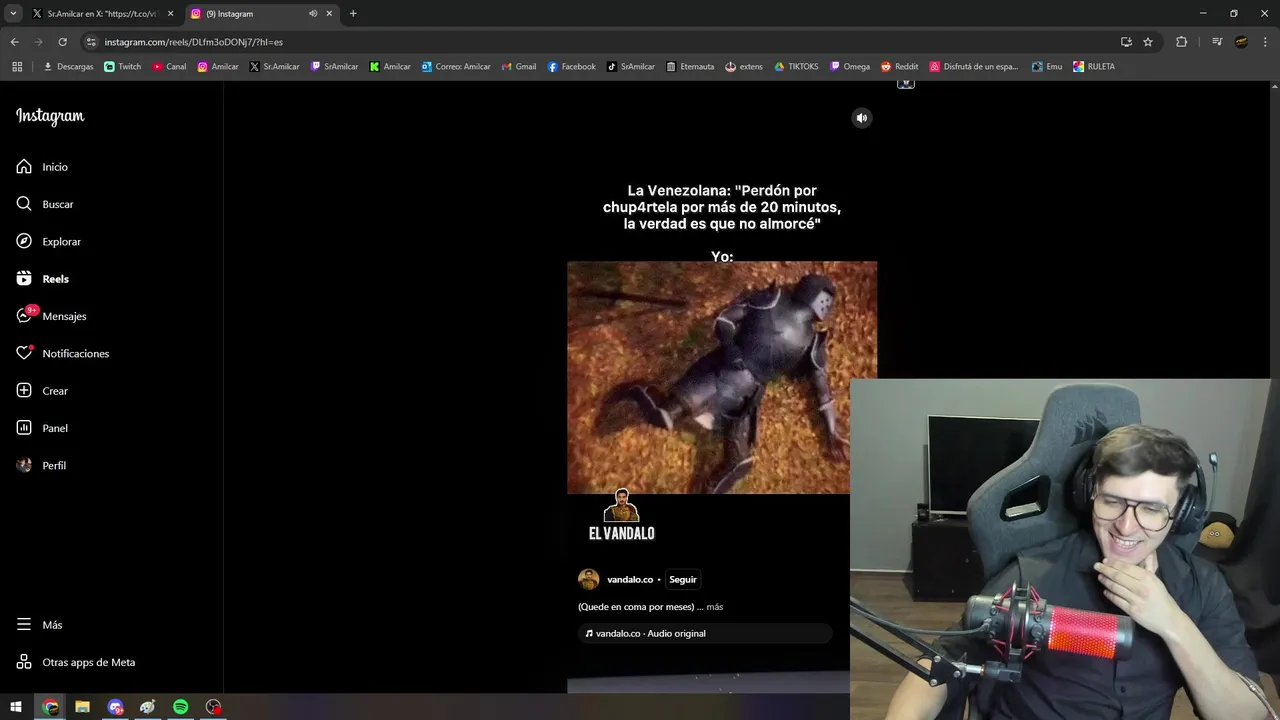Open the Más hamburger menu
This screenshot has width=1280, height=720.
pyautogui.click(x=24, y=625)
